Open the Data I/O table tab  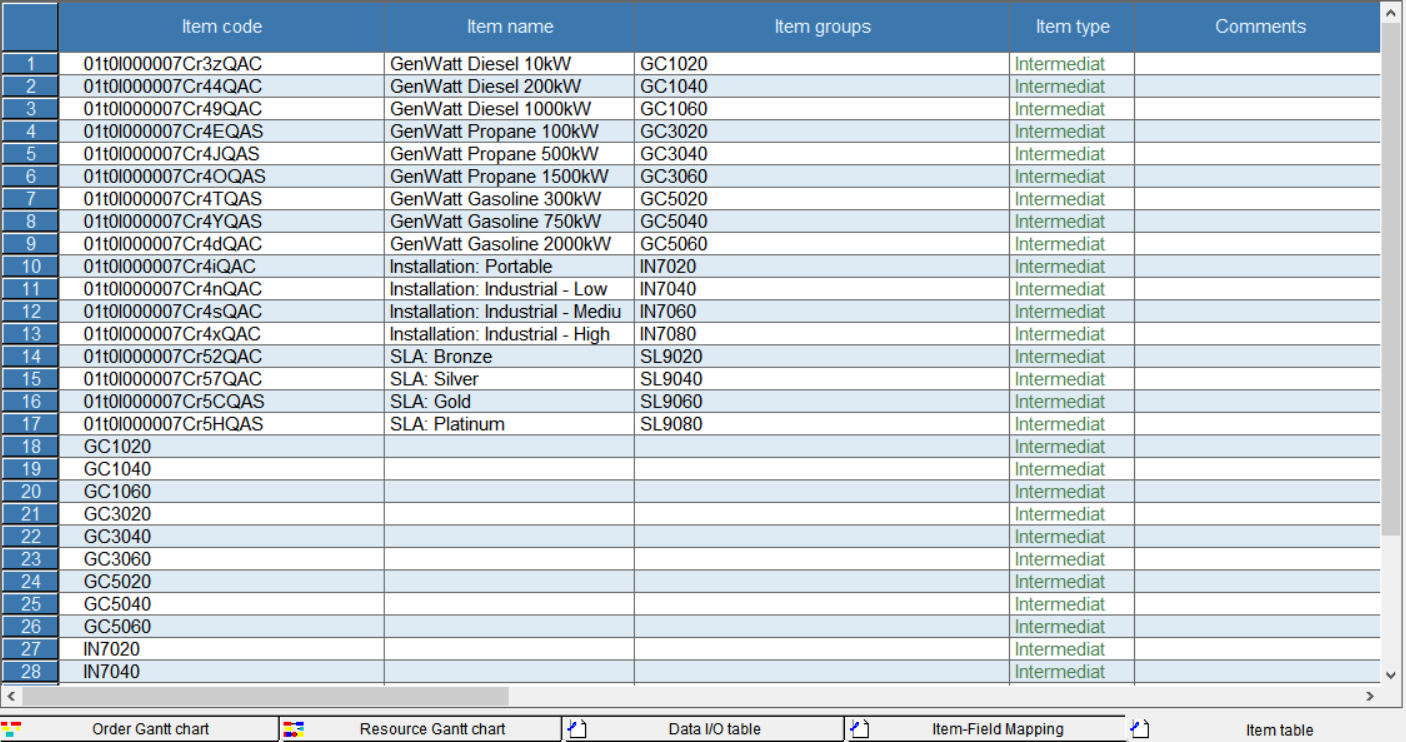pos(714,729)
